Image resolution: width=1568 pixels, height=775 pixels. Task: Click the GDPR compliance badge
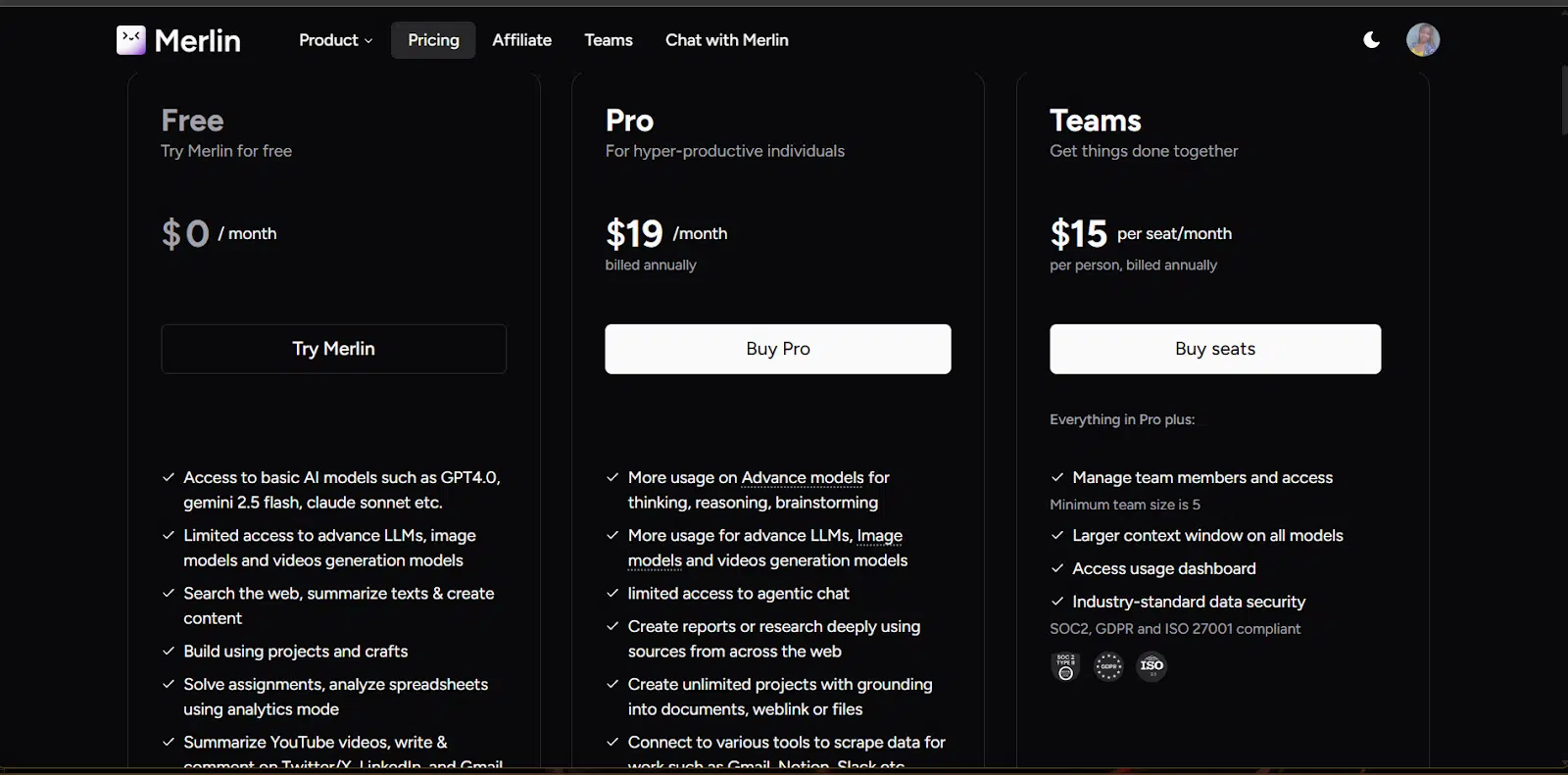1108,666
